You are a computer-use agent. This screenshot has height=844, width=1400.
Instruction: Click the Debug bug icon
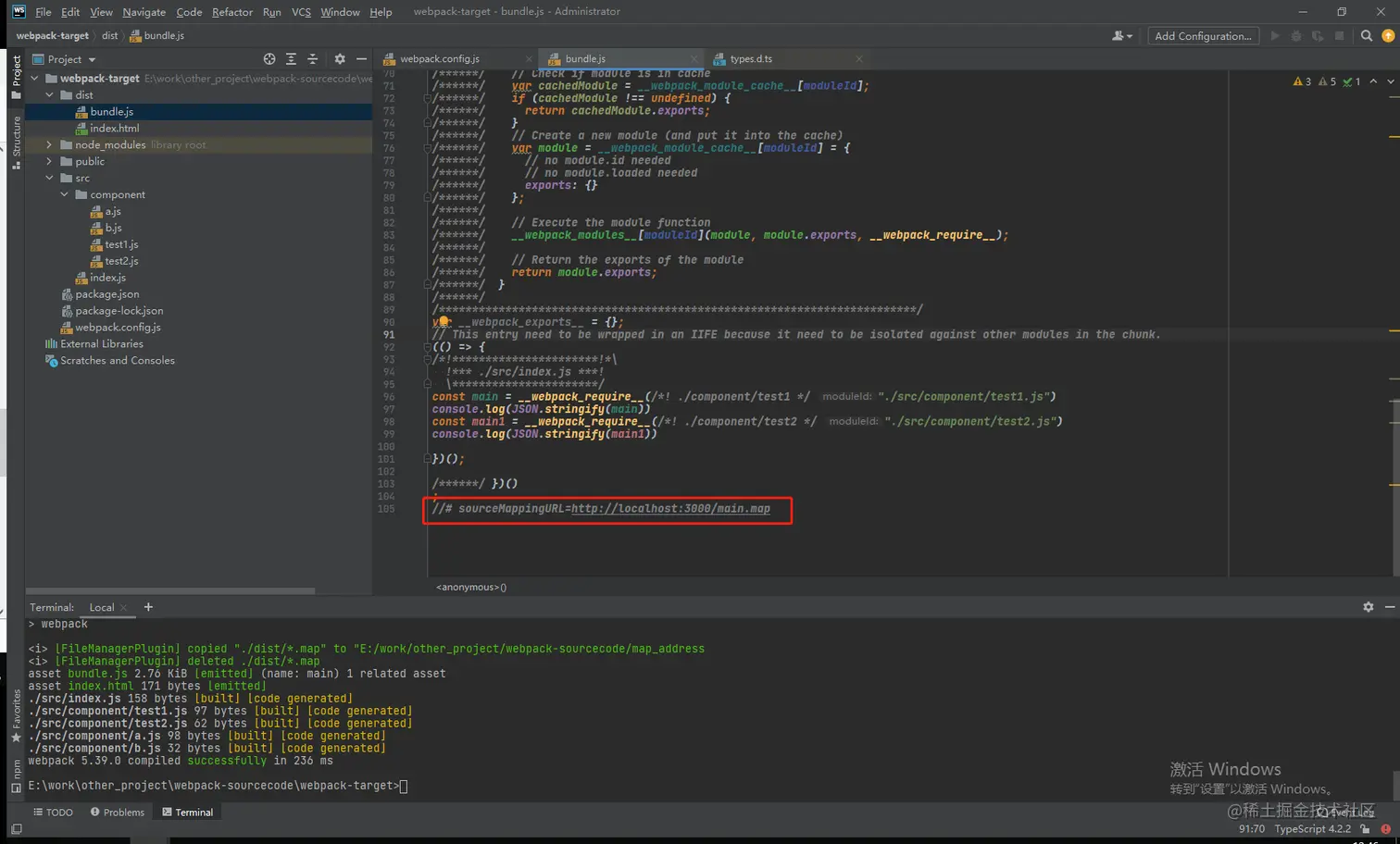(x=1296, y=36)
